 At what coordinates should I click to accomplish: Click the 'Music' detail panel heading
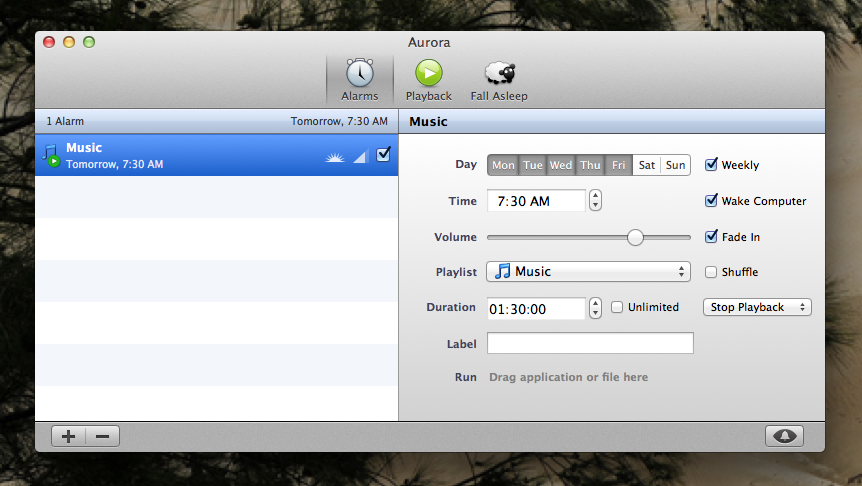click(428, 122)
